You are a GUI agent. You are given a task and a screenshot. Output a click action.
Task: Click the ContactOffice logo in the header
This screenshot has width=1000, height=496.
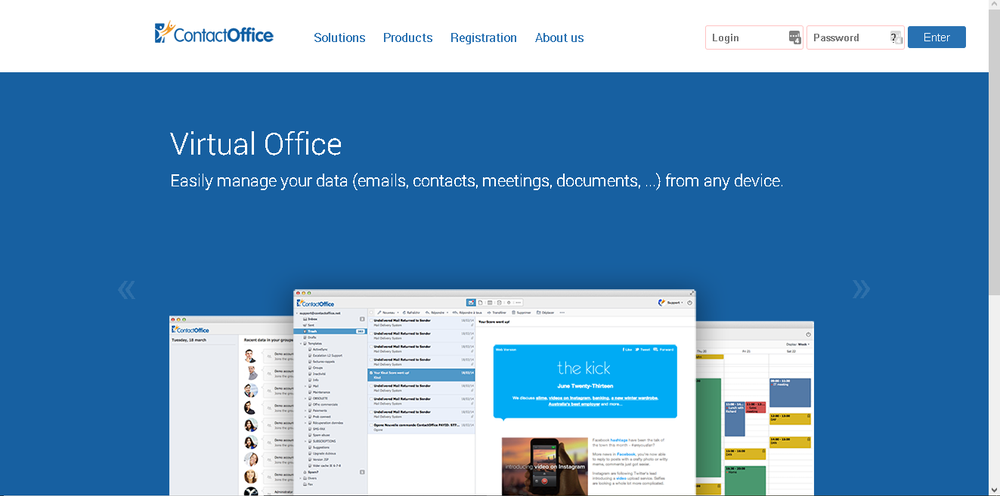tap(214, 33)
